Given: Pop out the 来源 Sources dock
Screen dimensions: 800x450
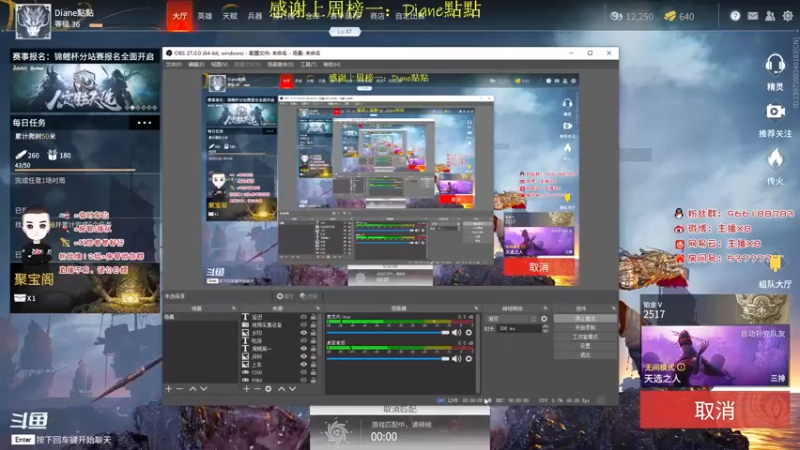Looking at the screenshot, I should click(317, 308).
